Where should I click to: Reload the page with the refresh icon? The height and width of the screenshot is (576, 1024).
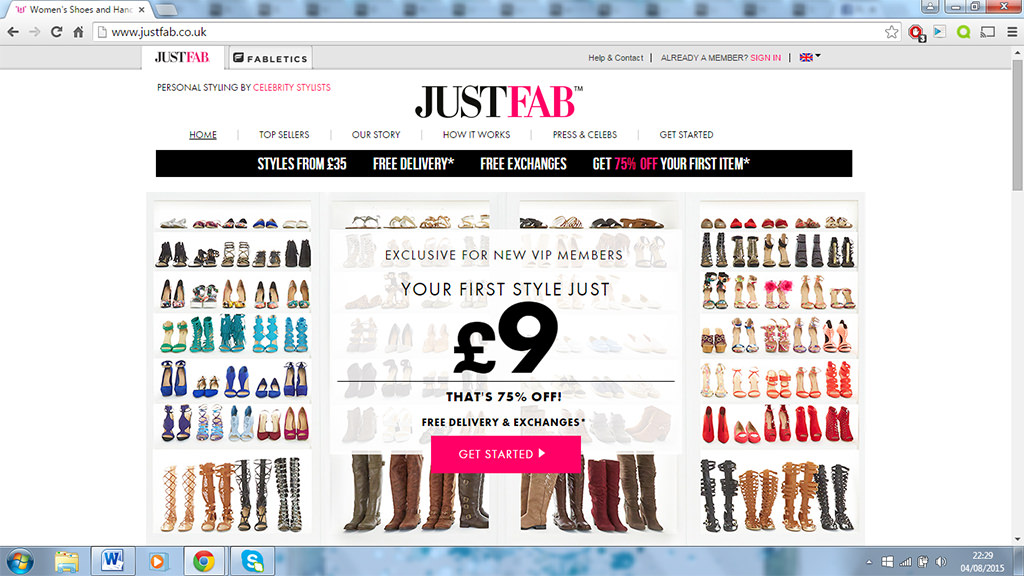[x=56, y=32]
